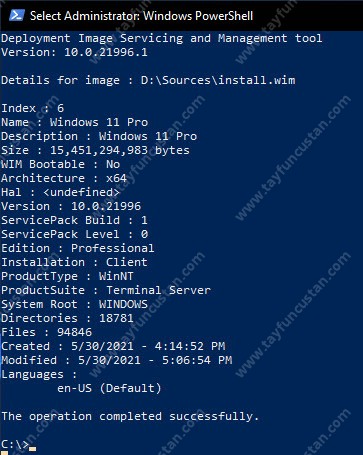363x455 pixels.
Task: Click the DISM 'Version: 10.0.21996.1' line
Action: (74, 52)
